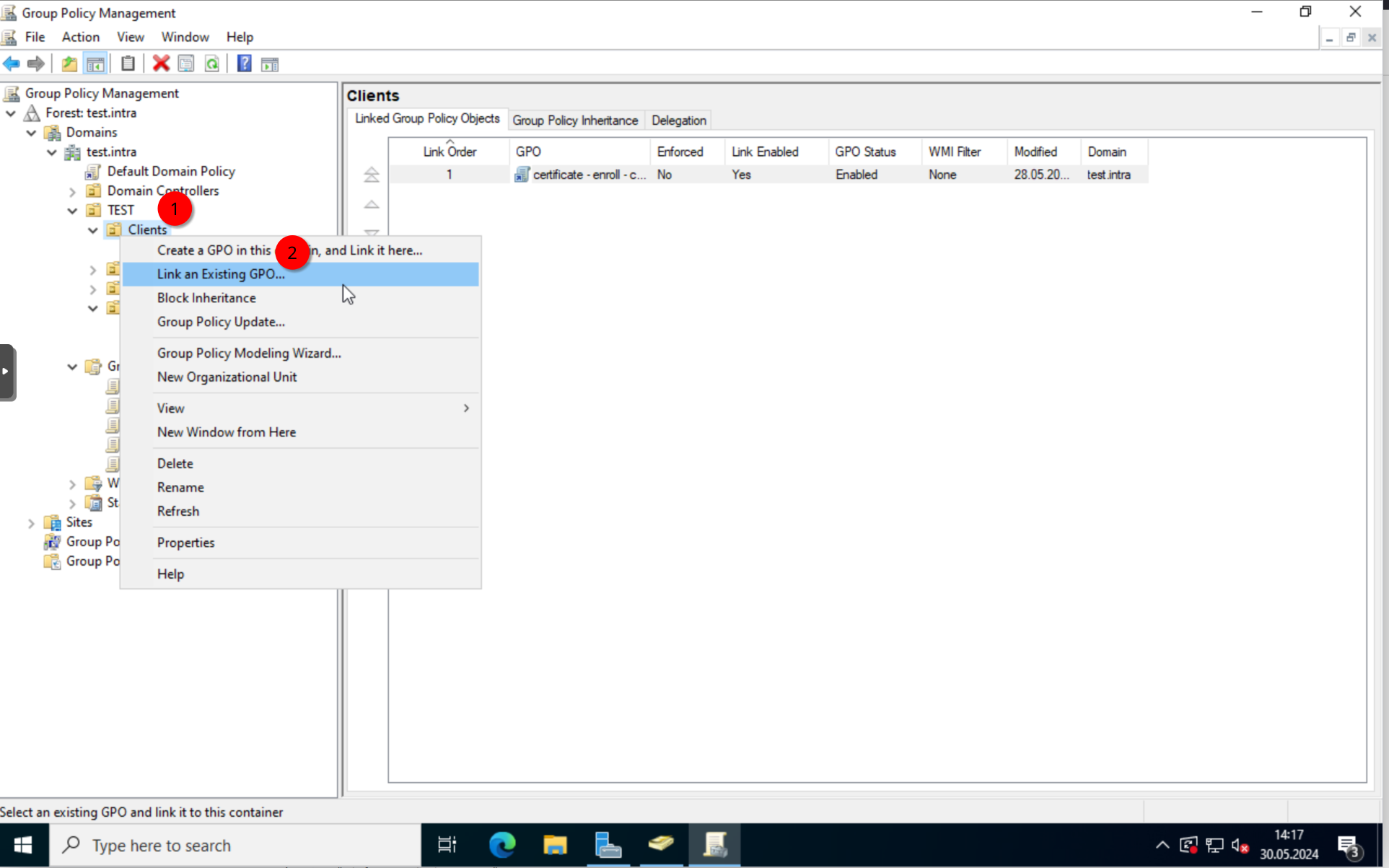Screen dimensions: 1389x868
Task: Sort by the Modified column header
Action: tap(1044, 152)
